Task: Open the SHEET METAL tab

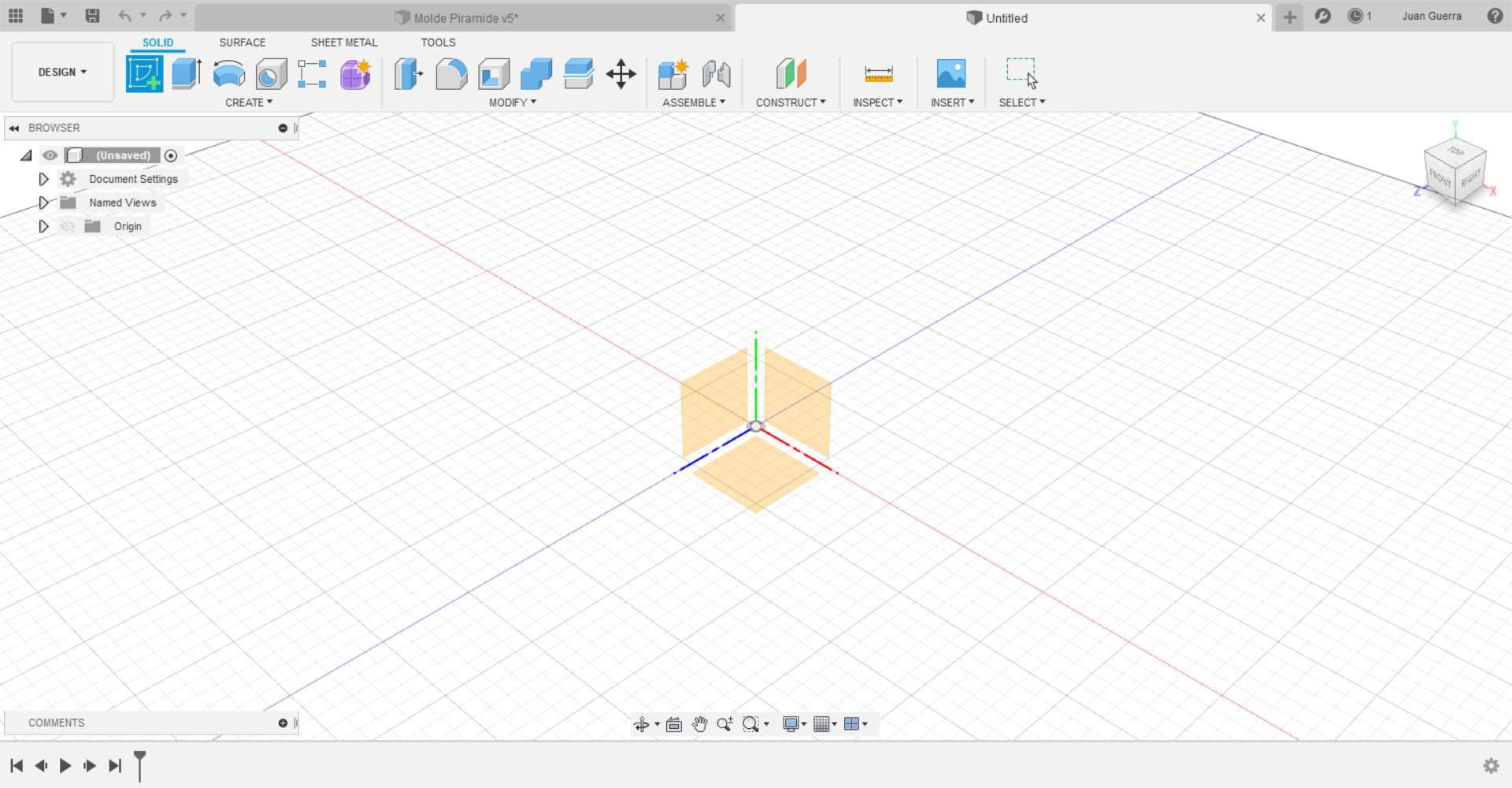Action: [x=343, y=43]
